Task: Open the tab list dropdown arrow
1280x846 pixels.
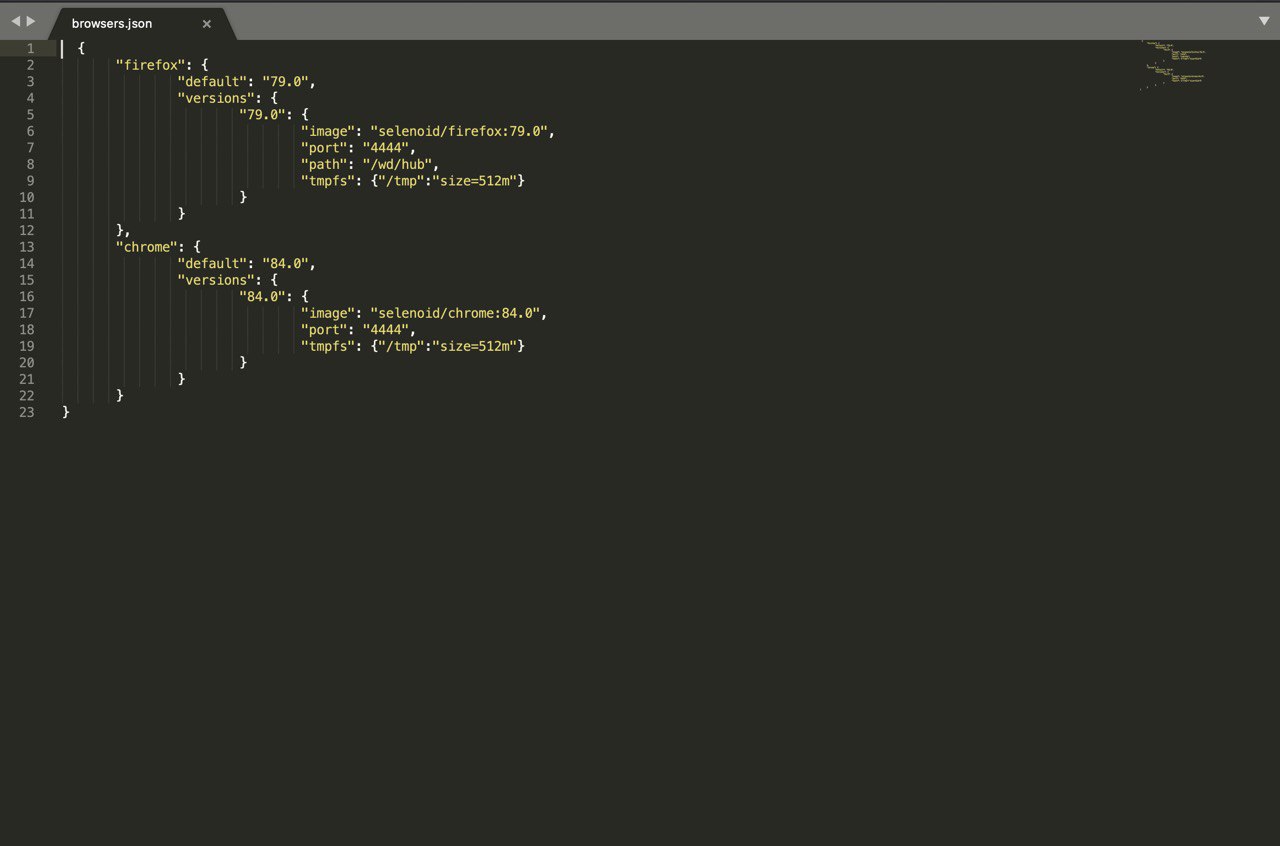Action: (x=1264, y=21)
